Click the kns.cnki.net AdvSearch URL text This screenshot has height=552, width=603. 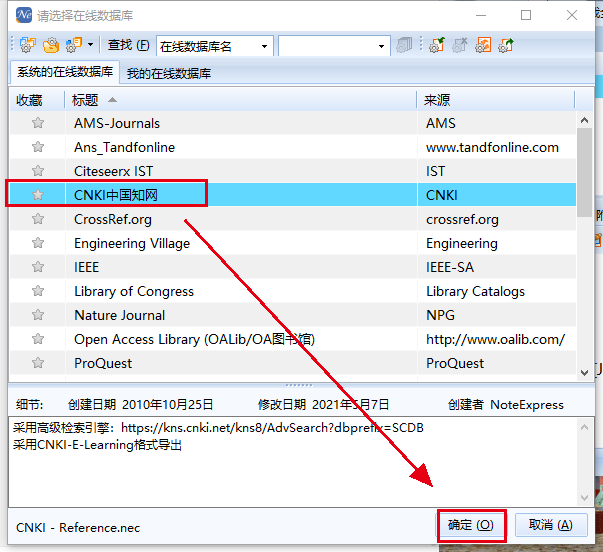pos(272,428)
